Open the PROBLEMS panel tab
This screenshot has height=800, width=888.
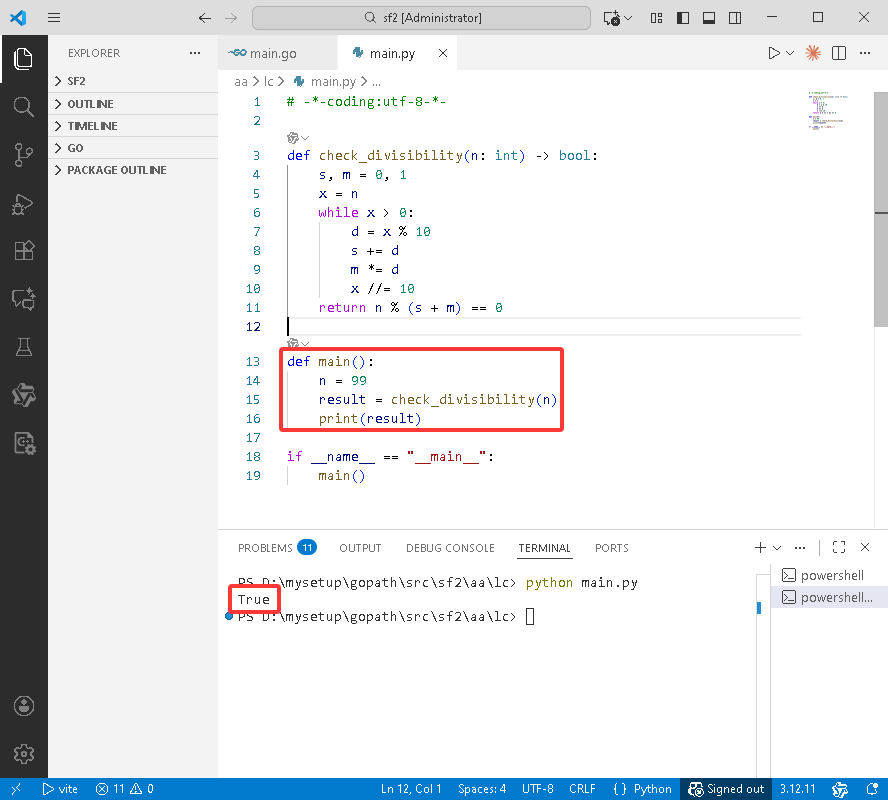(277, 547)
